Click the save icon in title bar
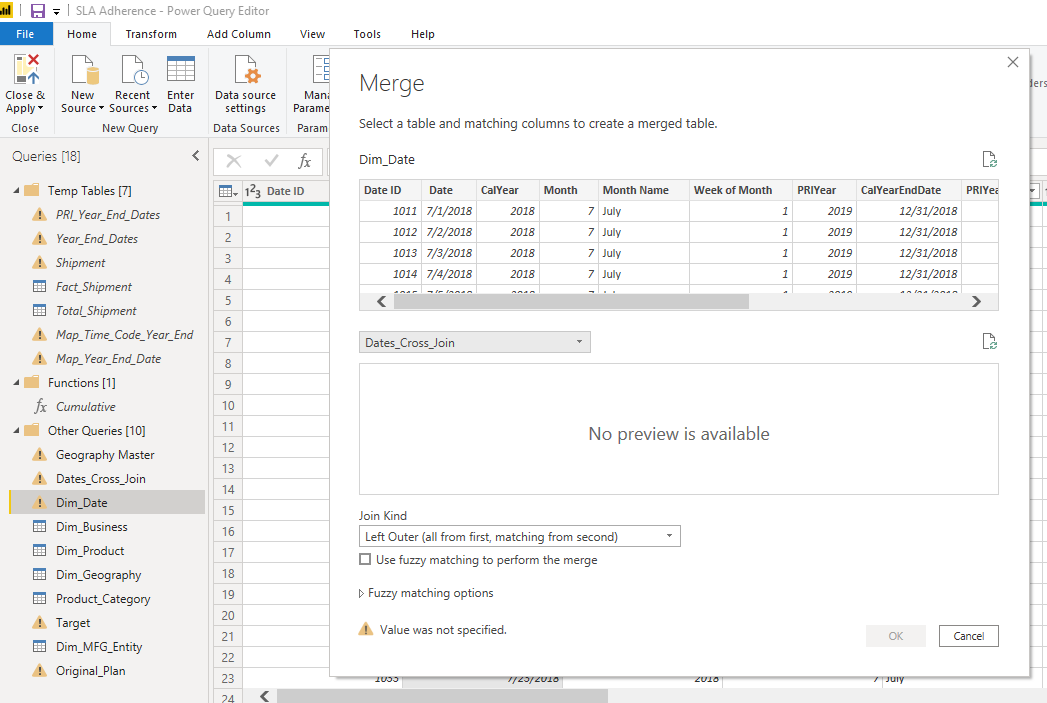 38,11
